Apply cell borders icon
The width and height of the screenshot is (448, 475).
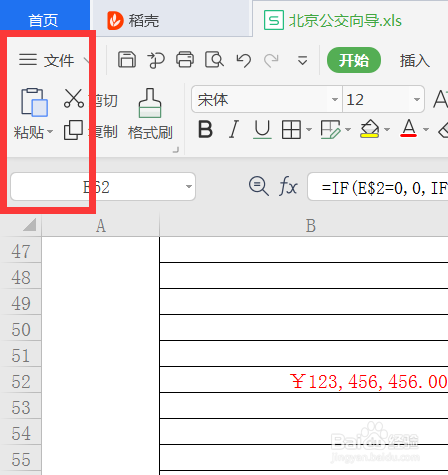click(x=291, y=129)
